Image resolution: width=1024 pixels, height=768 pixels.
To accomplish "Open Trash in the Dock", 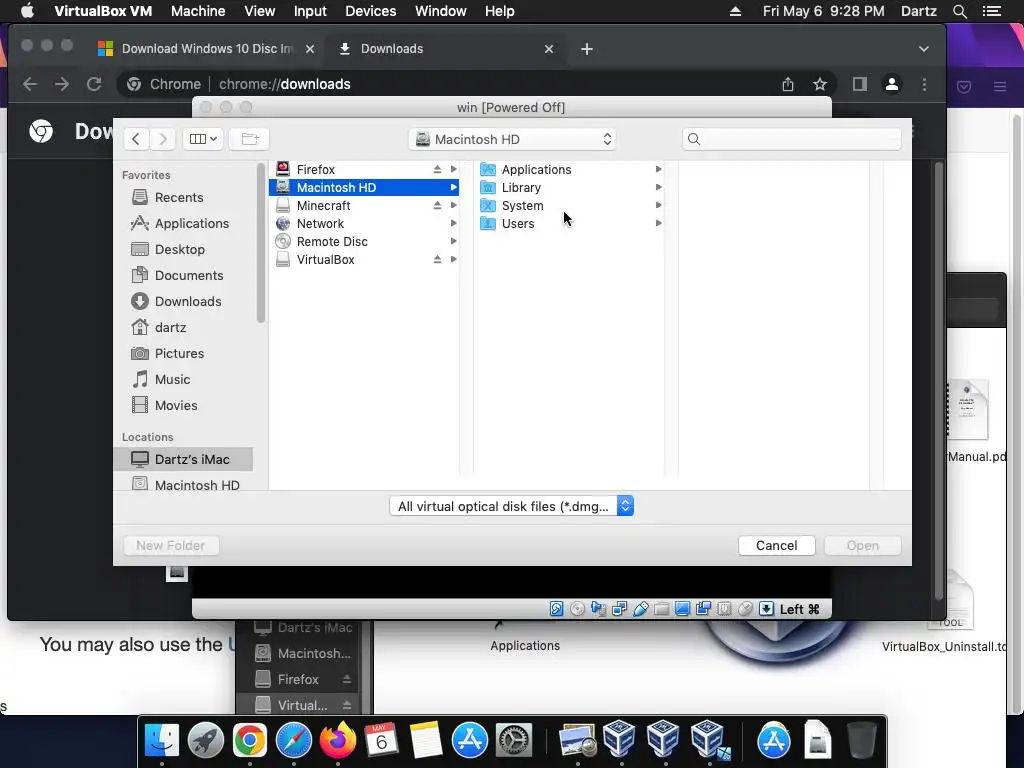I will pyautogui.click(x=861, y=741).
